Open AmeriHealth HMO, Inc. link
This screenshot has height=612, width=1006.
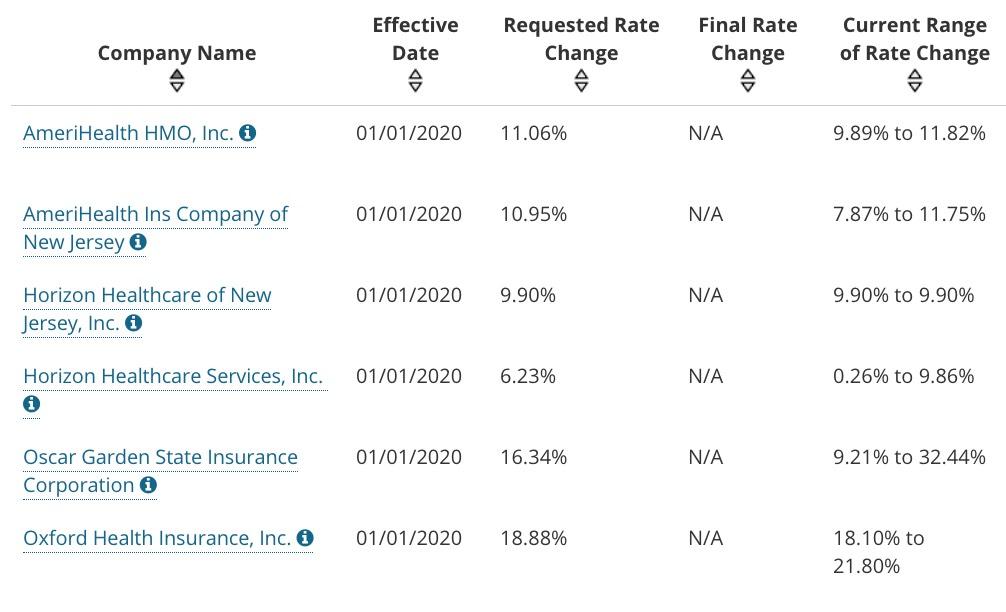pos(128,132)
